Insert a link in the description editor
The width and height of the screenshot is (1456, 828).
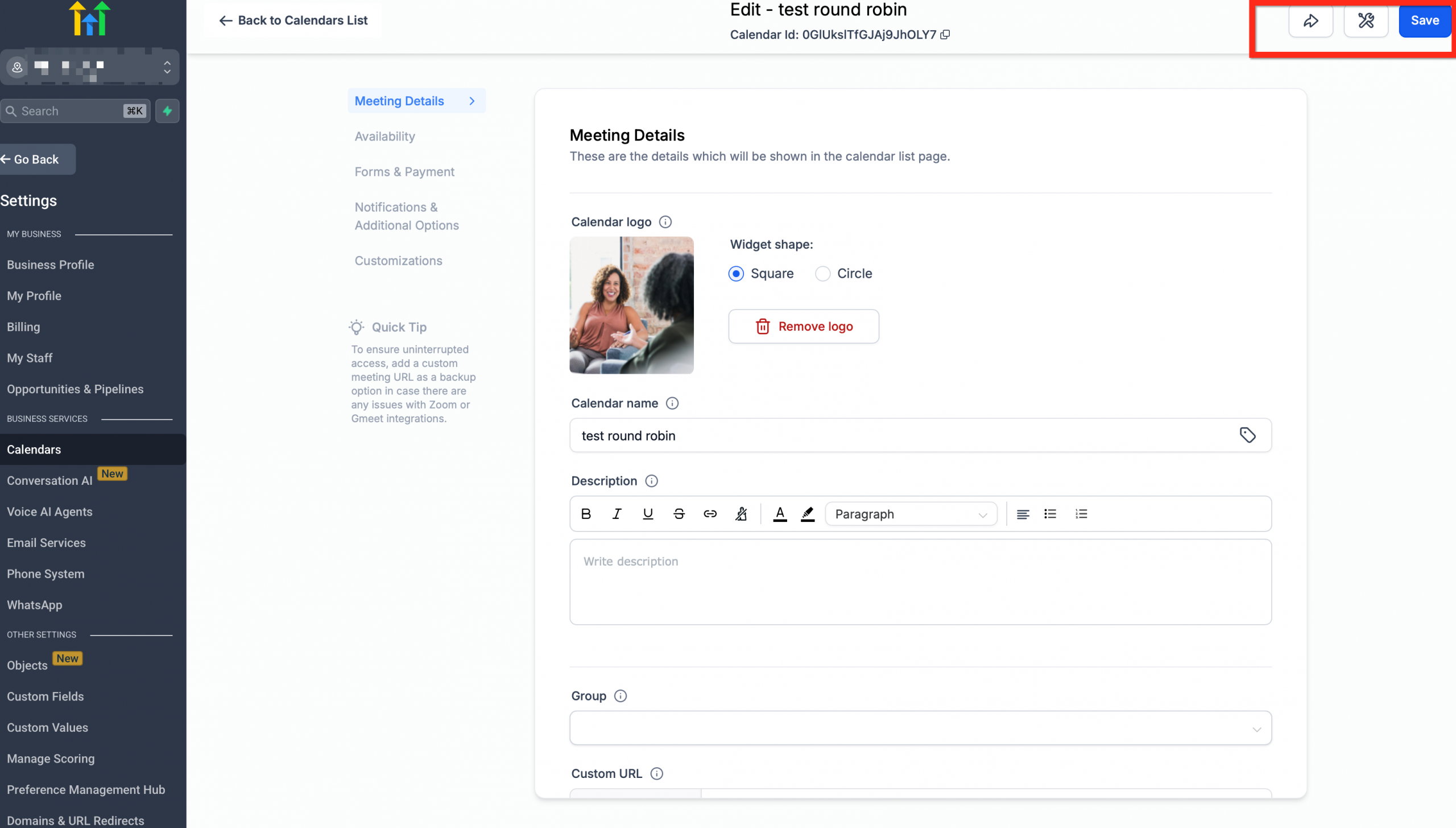point(710,513)
